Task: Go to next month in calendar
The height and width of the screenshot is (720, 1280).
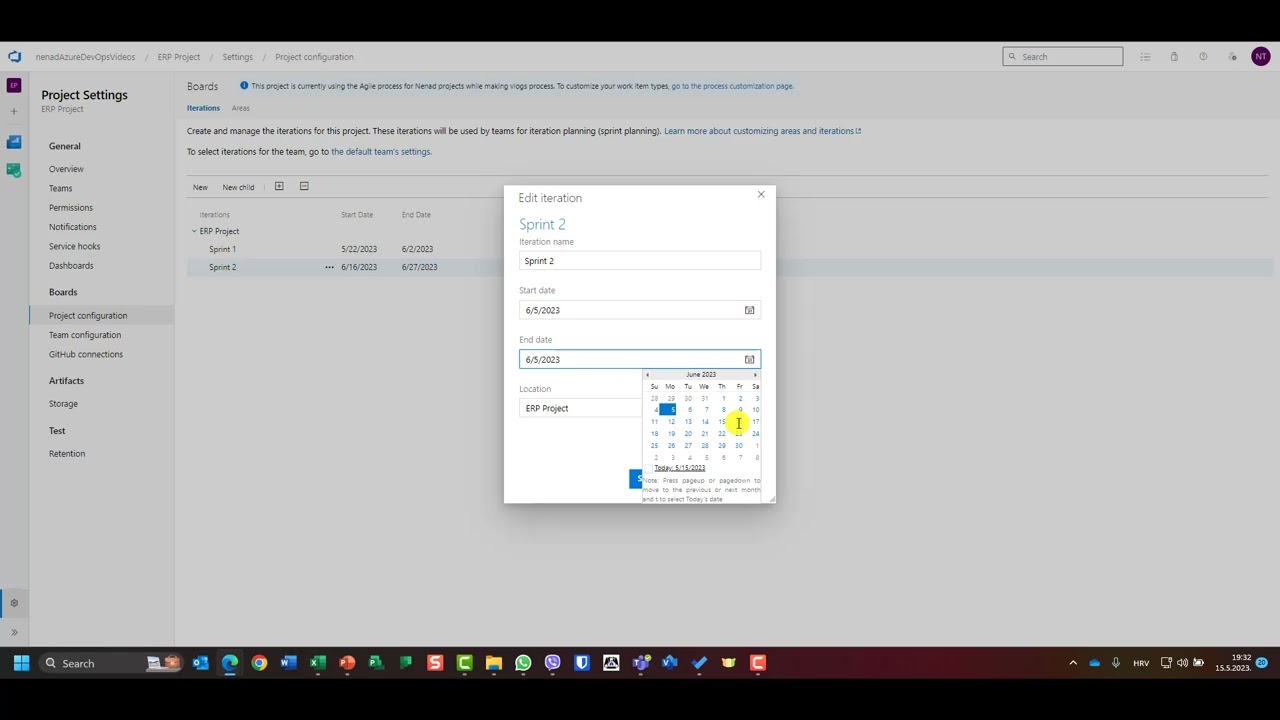Action: click(755, 375)
